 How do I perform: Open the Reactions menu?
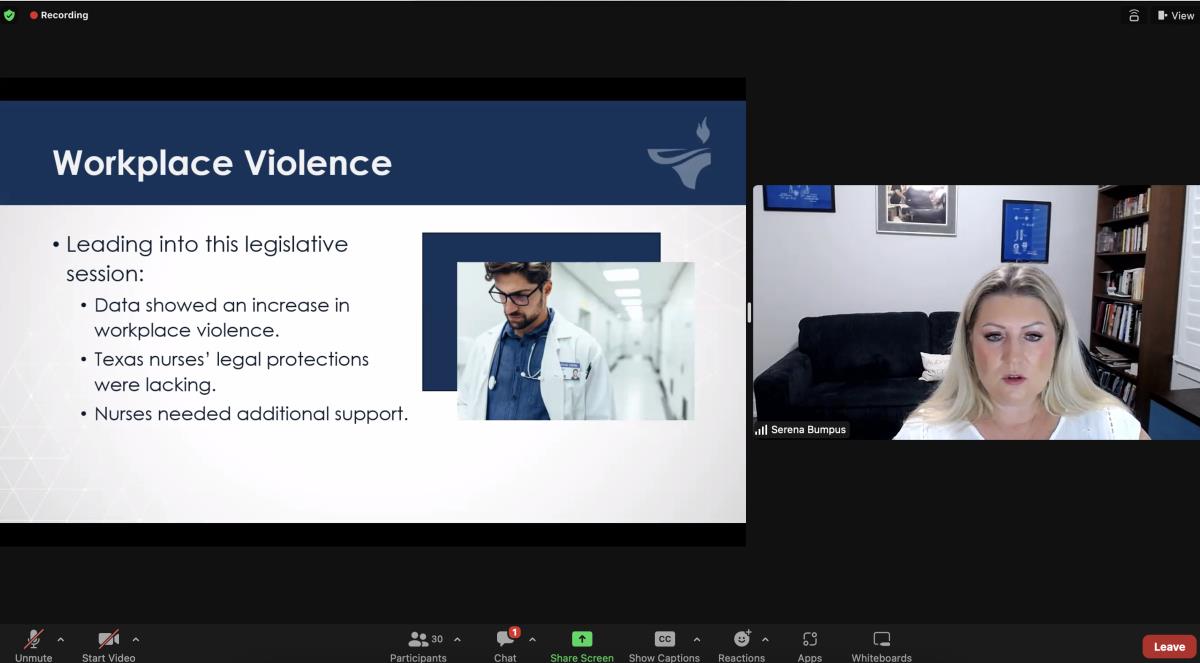742,644
